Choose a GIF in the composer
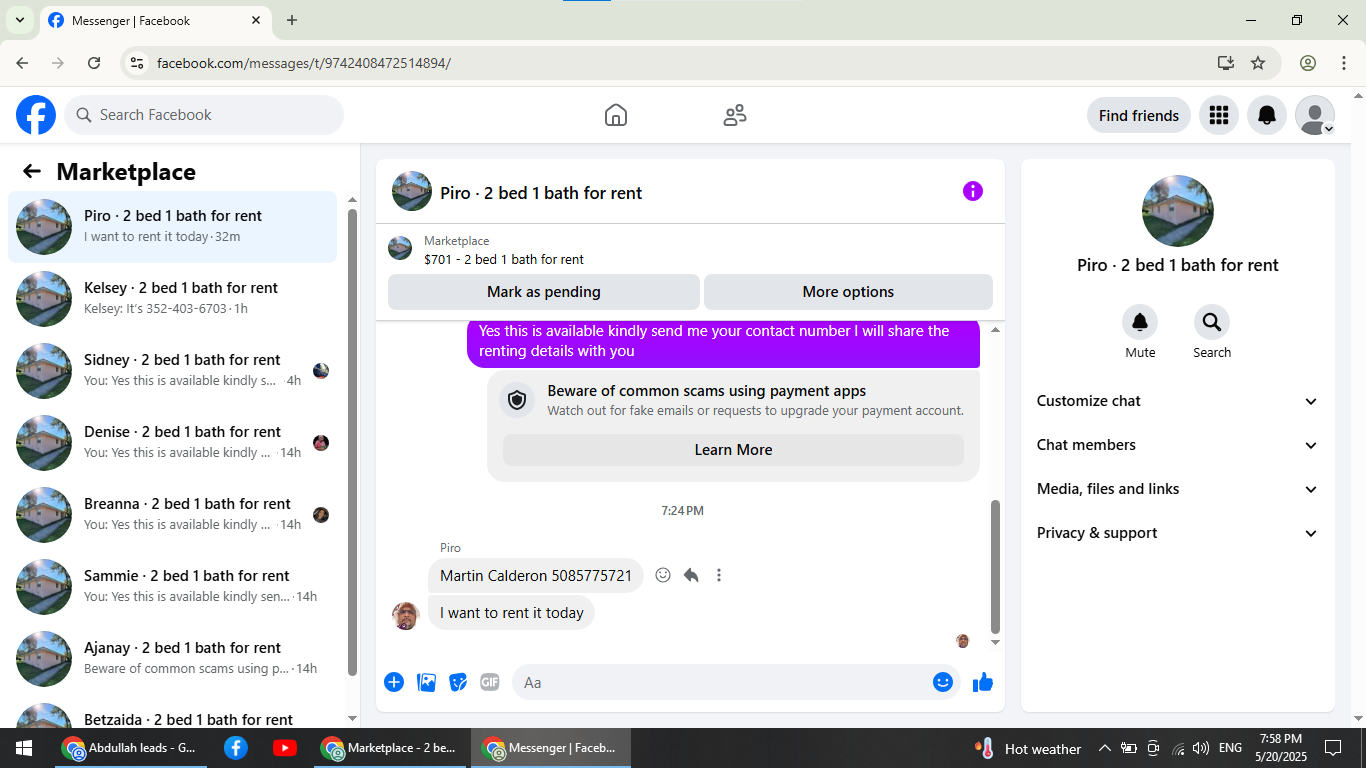 click(x=489, y=682)
